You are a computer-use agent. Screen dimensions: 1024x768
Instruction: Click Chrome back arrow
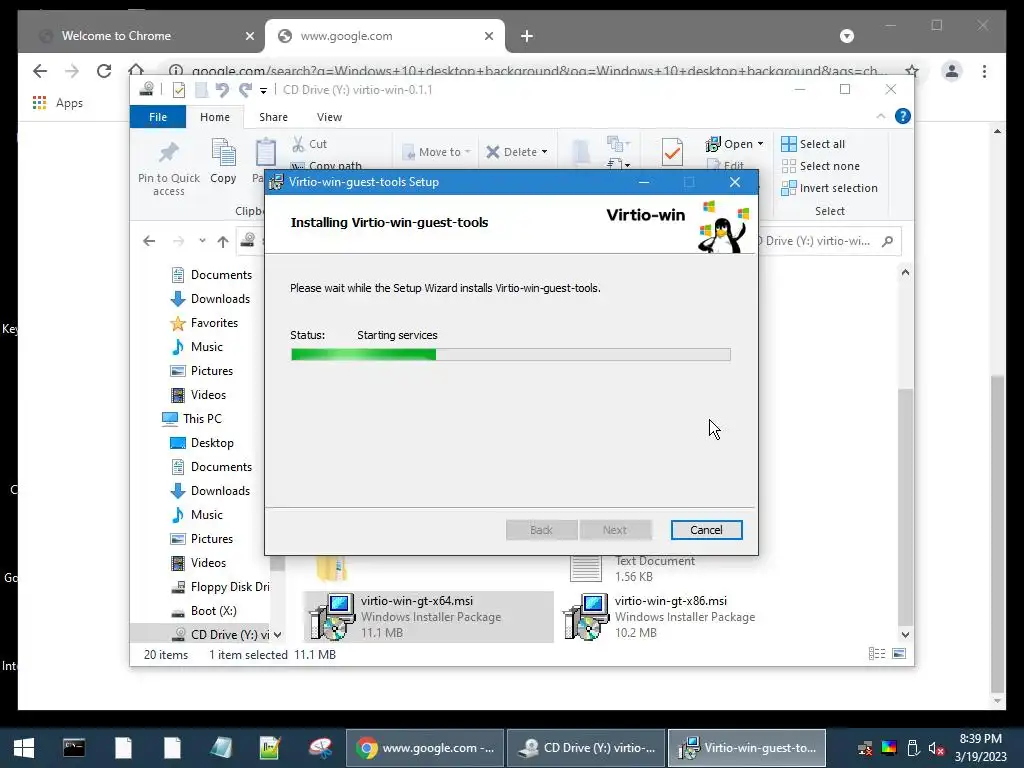[40, 71]
